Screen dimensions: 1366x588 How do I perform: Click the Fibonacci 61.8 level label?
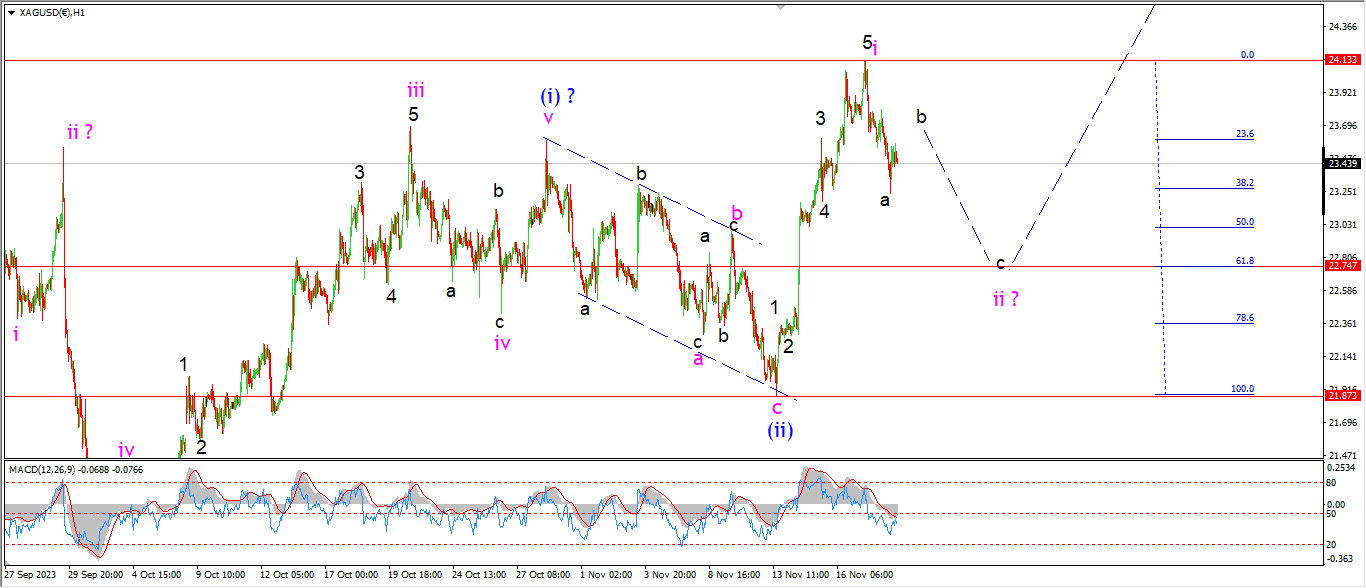point(1244,260)
